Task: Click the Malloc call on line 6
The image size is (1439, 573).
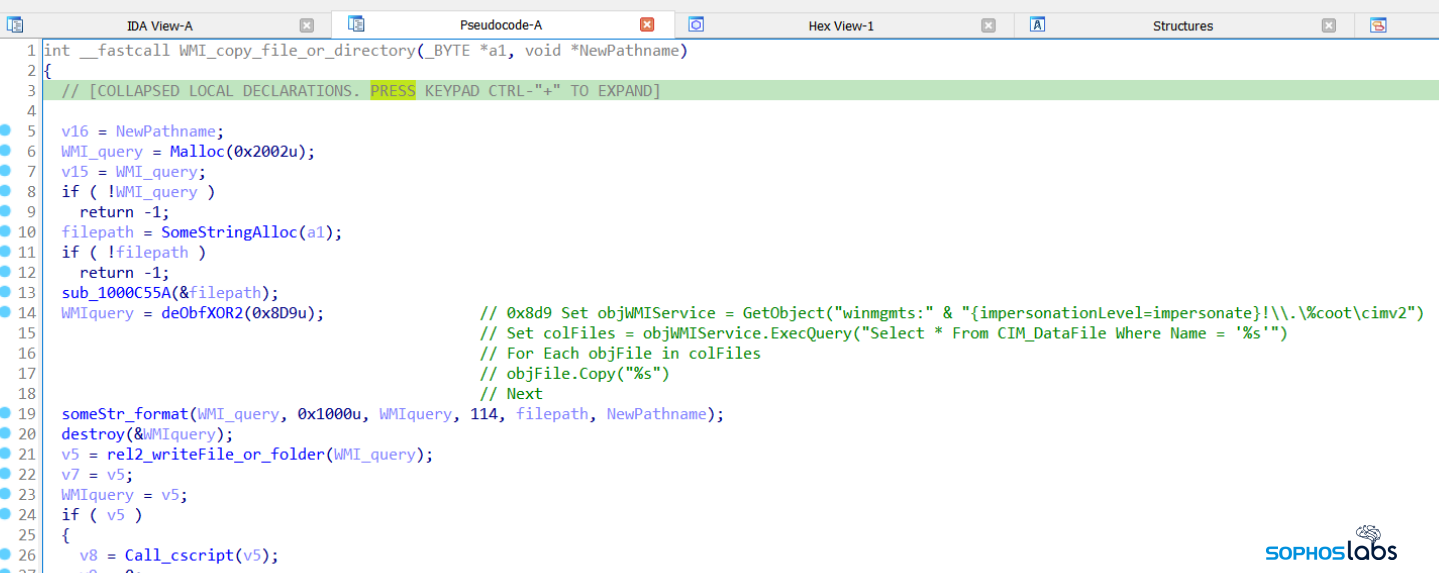Action: point(196,152)
